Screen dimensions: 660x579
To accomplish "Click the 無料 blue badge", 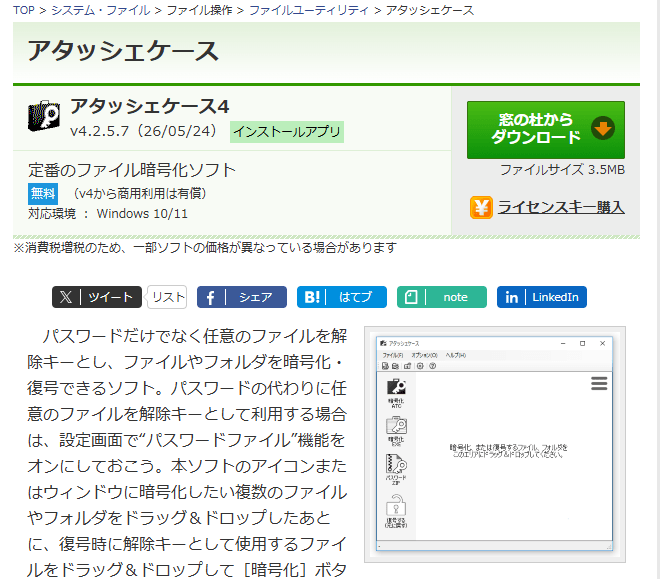I will 43,194.
